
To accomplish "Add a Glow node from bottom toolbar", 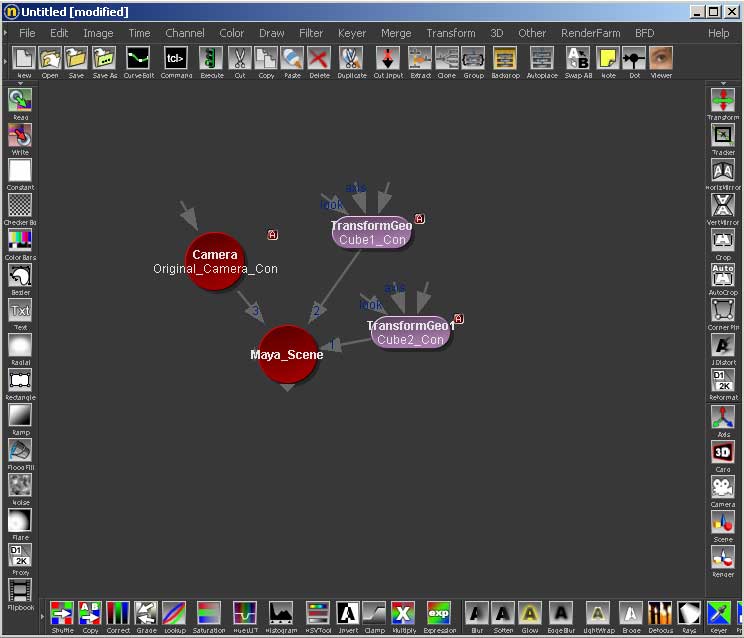I will 530,613.
